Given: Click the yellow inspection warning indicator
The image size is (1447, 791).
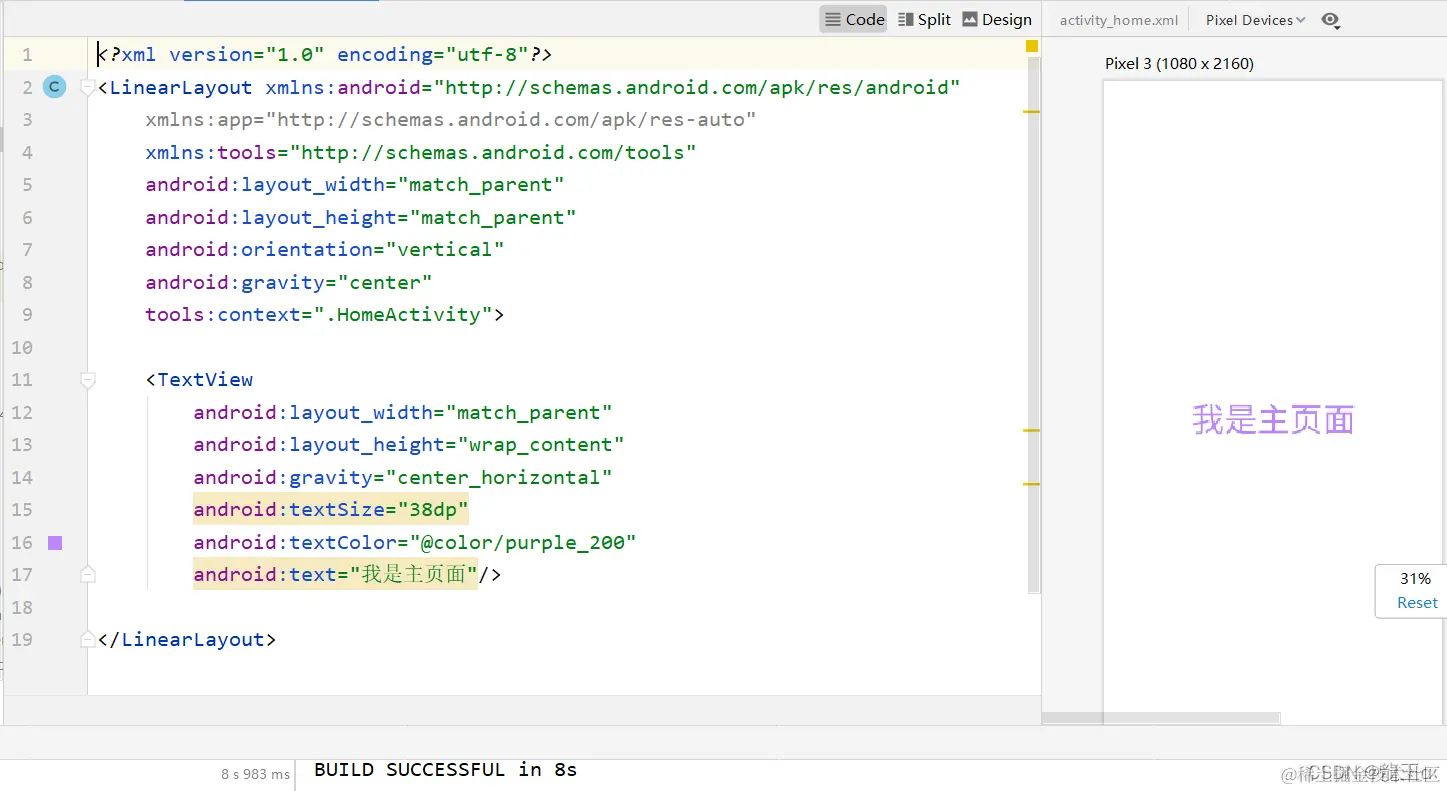Looking at the screenshot, I should [x=1032, y=46].
